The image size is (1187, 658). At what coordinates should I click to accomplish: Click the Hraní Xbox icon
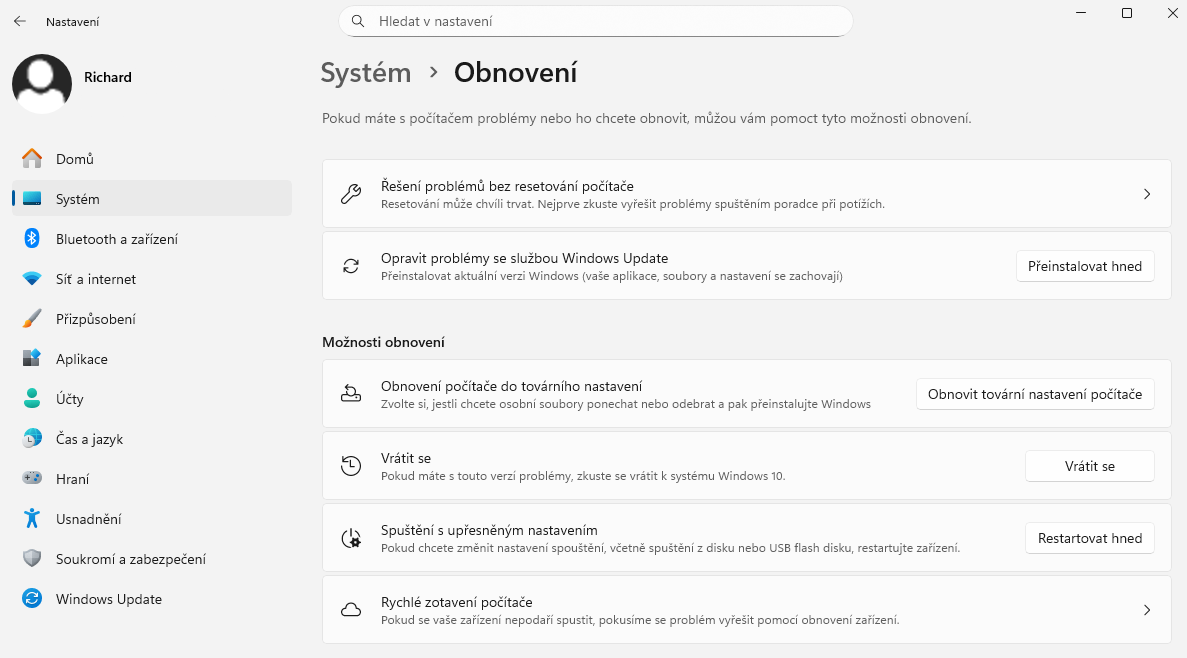pos(29,479)
